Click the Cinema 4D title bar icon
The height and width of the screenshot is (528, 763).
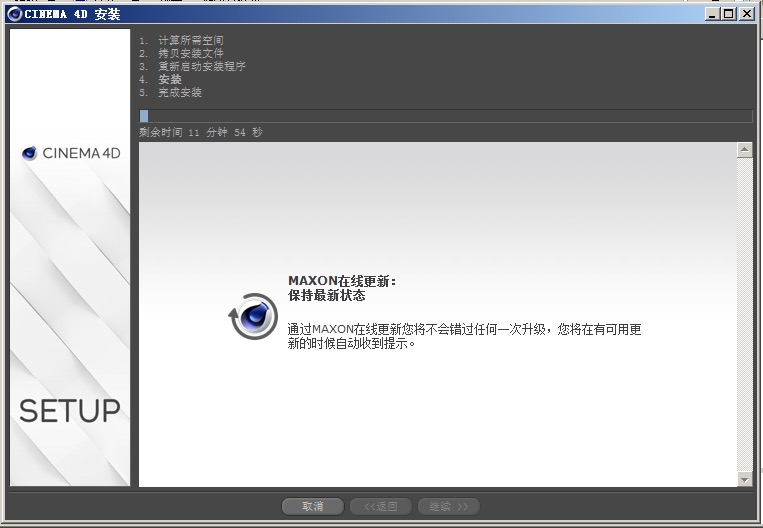[14, 14]
